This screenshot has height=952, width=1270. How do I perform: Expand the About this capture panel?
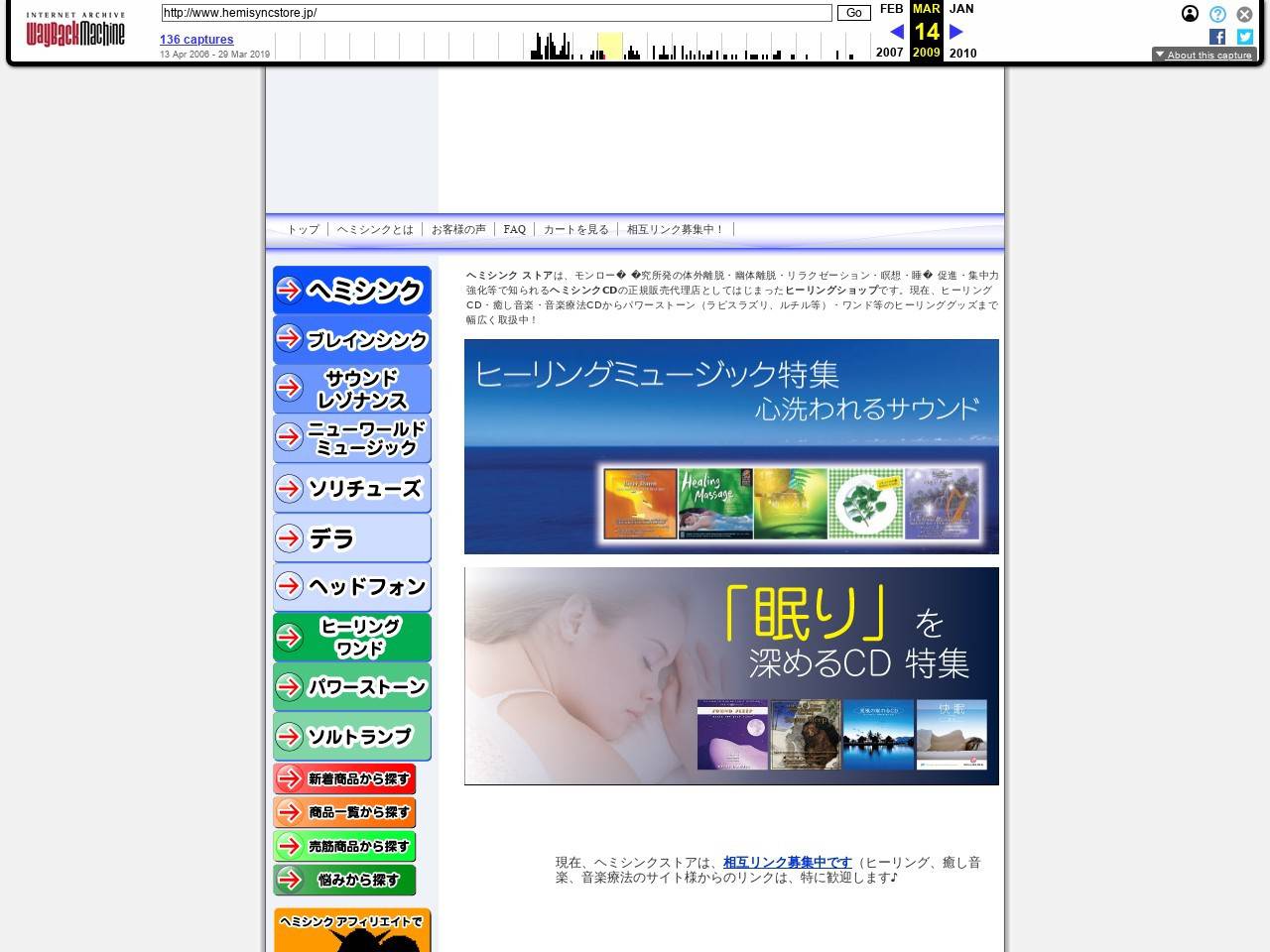(1204, 55)
